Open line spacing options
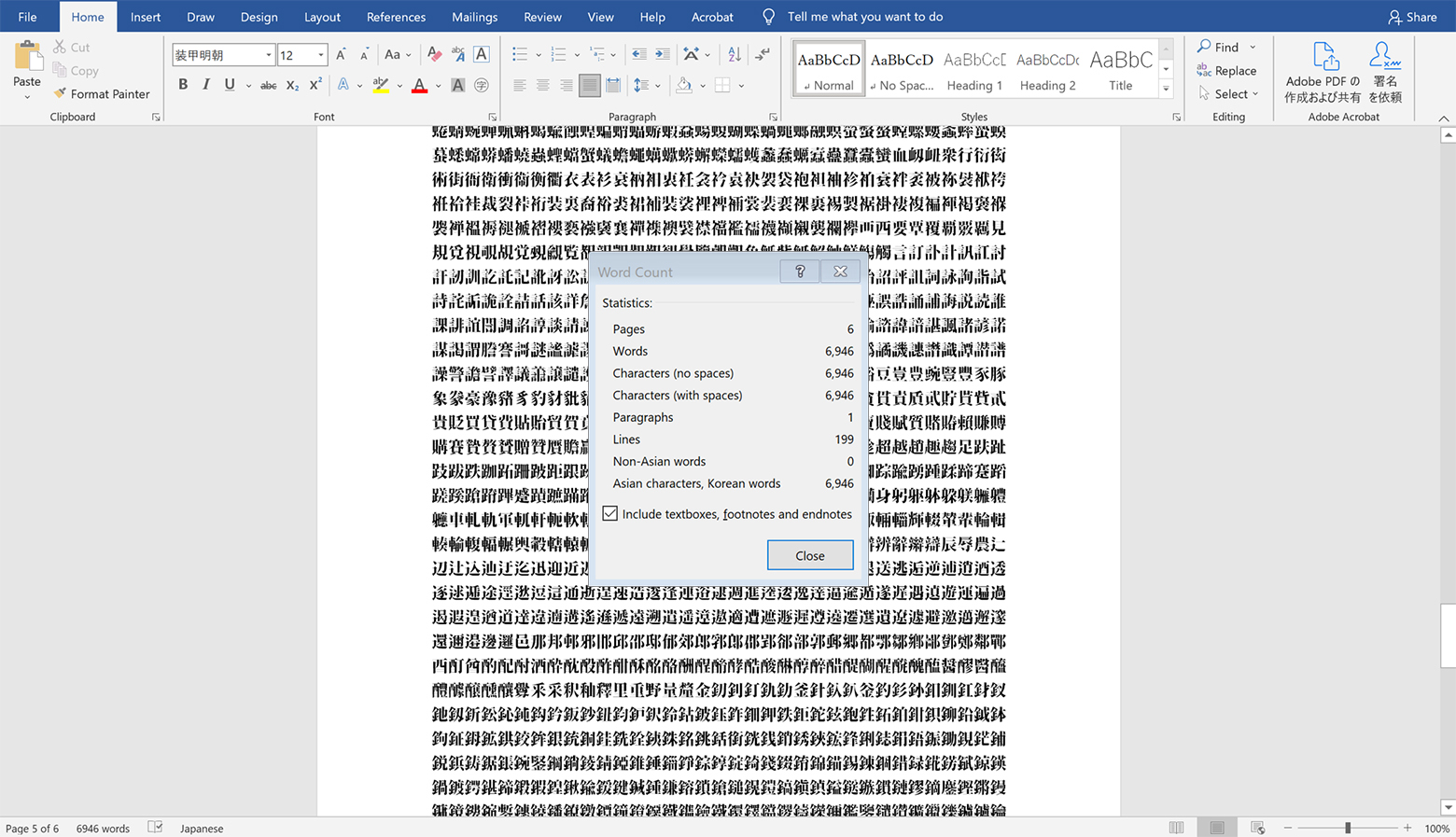 click(x=647, y=85)
